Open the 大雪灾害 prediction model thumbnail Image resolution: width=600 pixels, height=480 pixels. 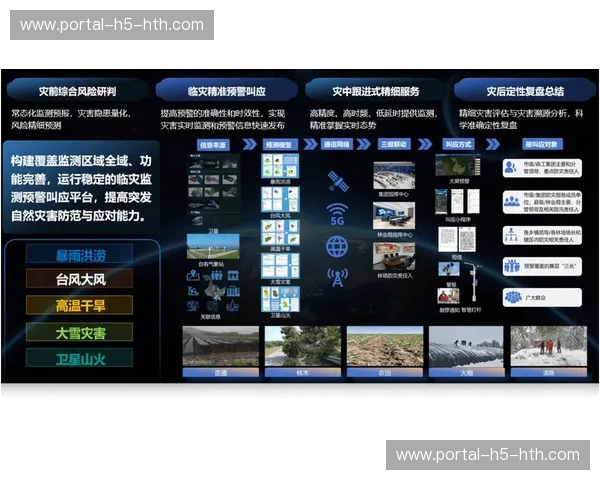pyautogui.click(x=280, y=266)
